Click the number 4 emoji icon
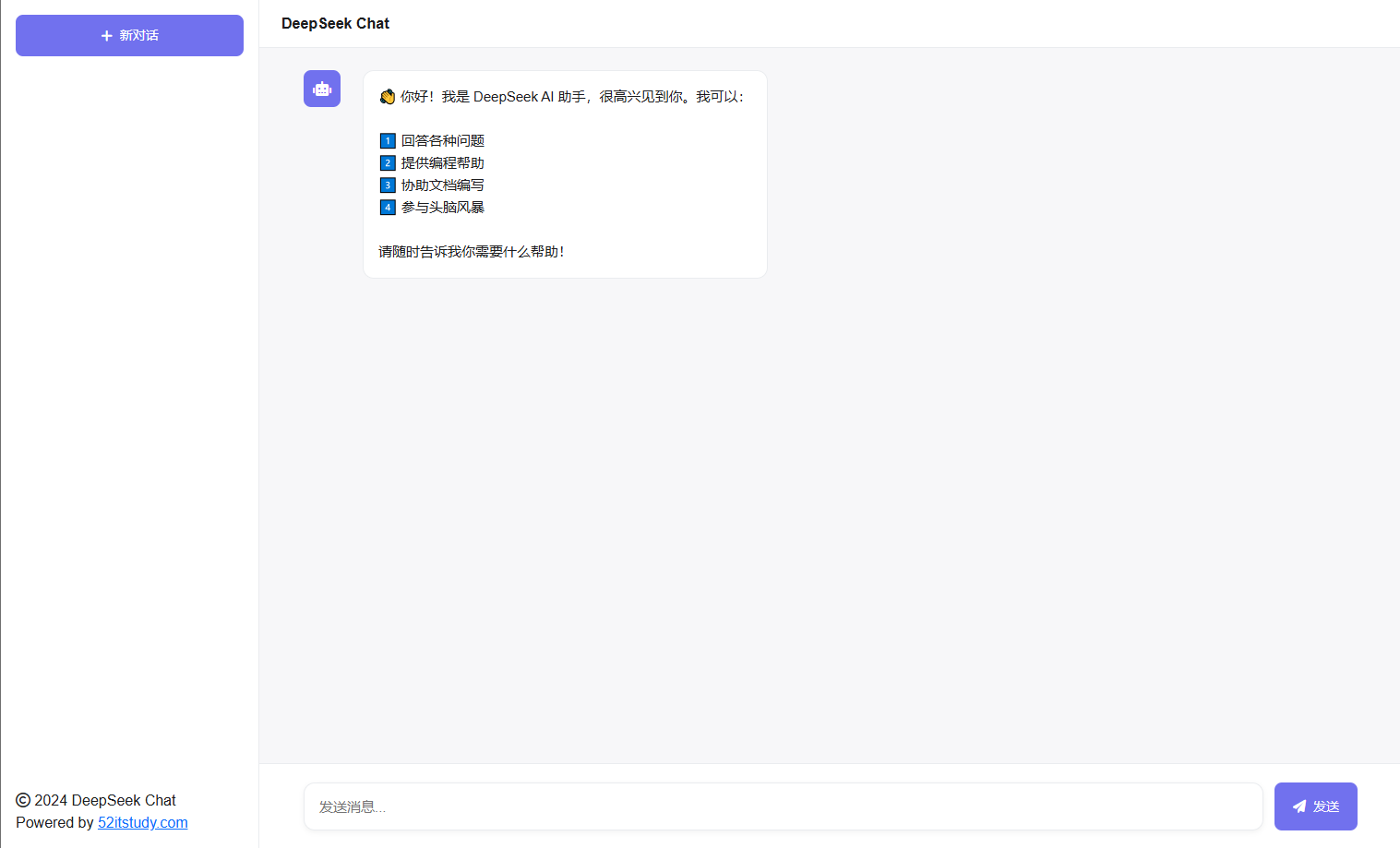This screenshot has height=848, width=1400. pos(388,208)
